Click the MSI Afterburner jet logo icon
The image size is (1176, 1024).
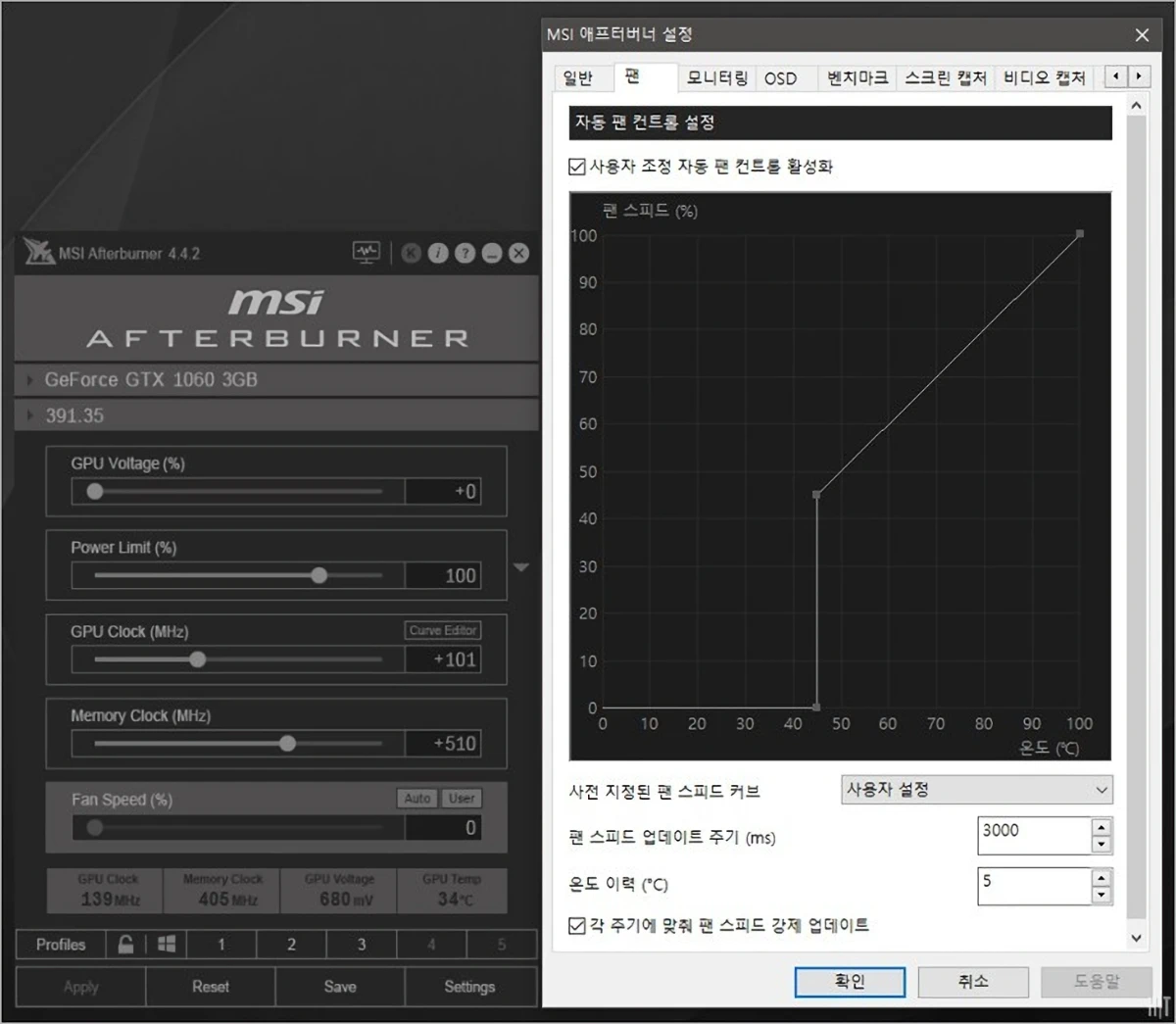(38, 252)
